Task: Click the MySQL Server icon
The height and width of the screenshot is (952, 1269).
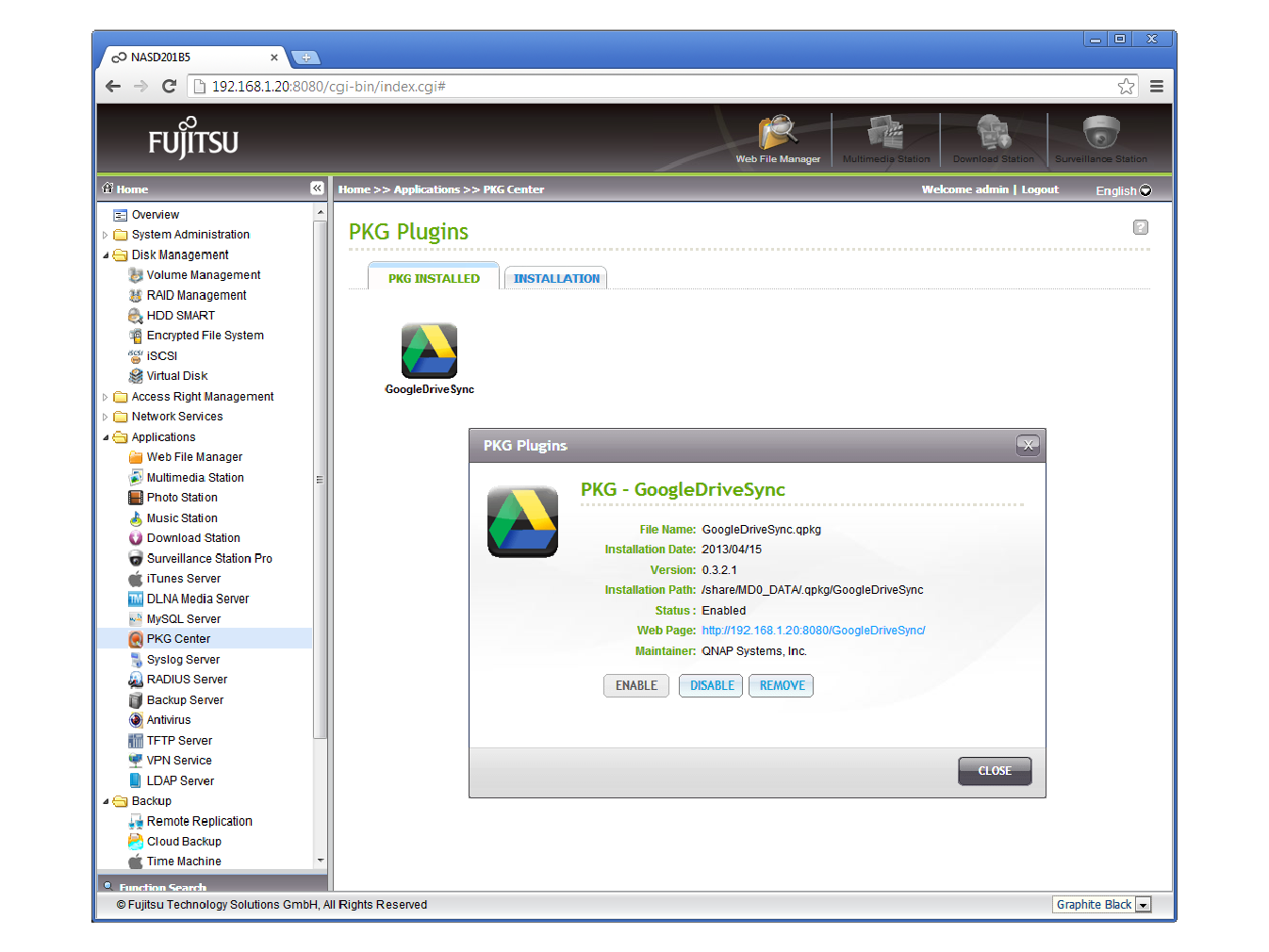Action: [x=136, y=619]
